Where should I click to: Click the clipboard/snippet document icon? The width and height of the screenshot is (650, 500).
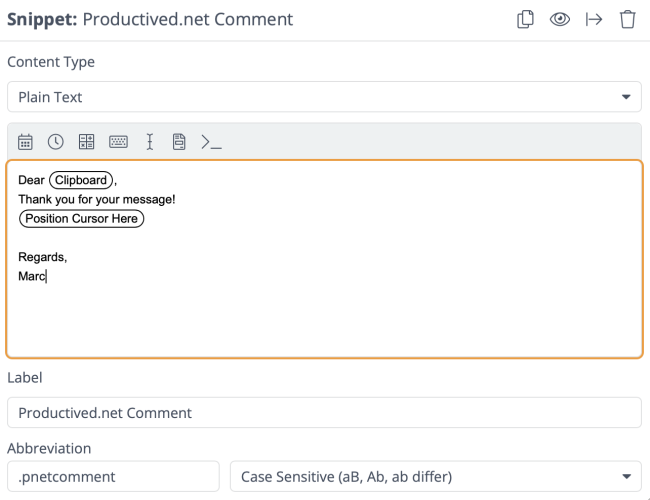pos(179,142)
